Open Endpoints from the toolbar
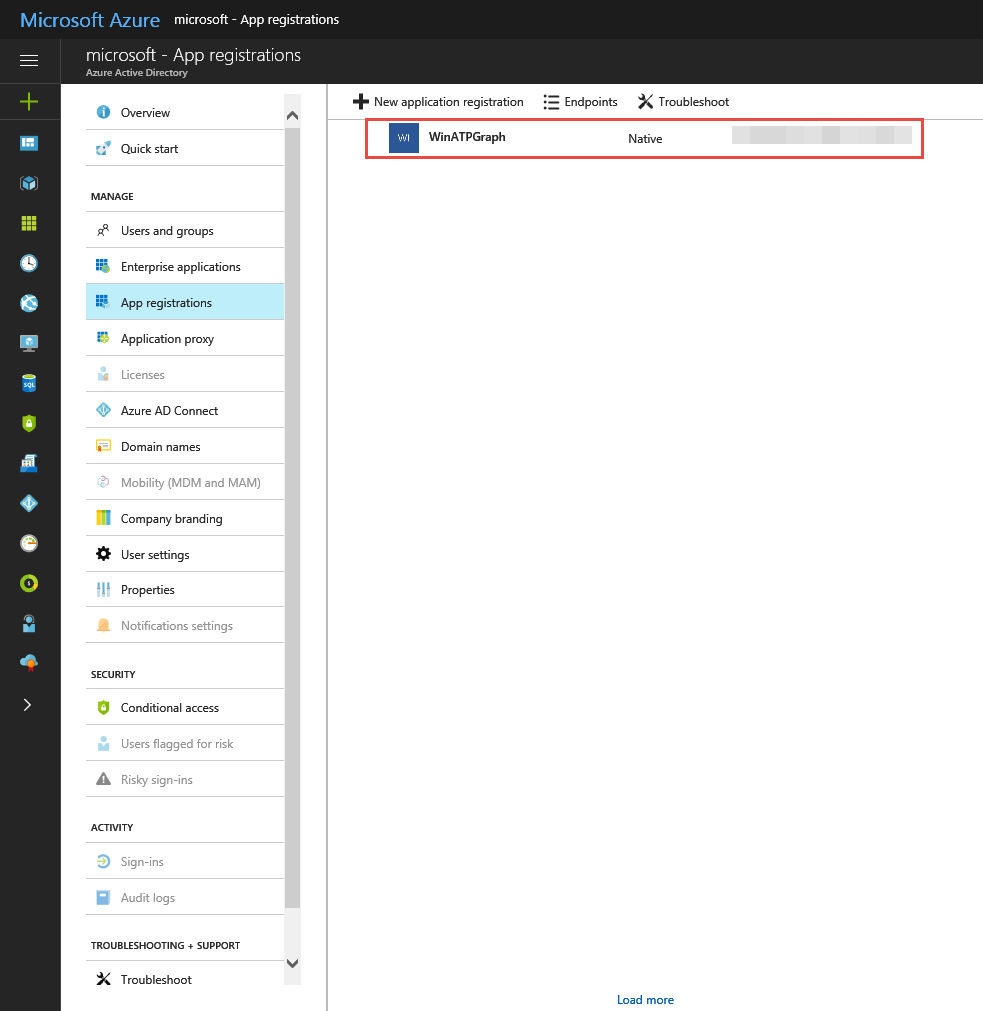 pyautogui.click(x=580, y=102)
